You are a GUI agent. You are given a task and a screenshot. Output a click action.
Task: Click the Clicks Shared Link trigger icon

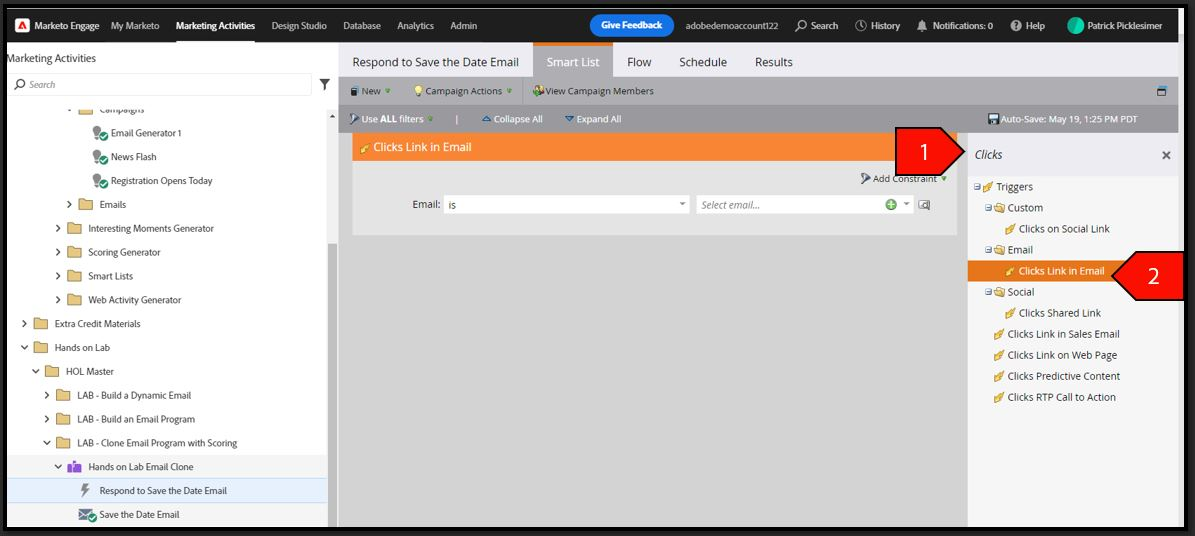[1010, 313]
